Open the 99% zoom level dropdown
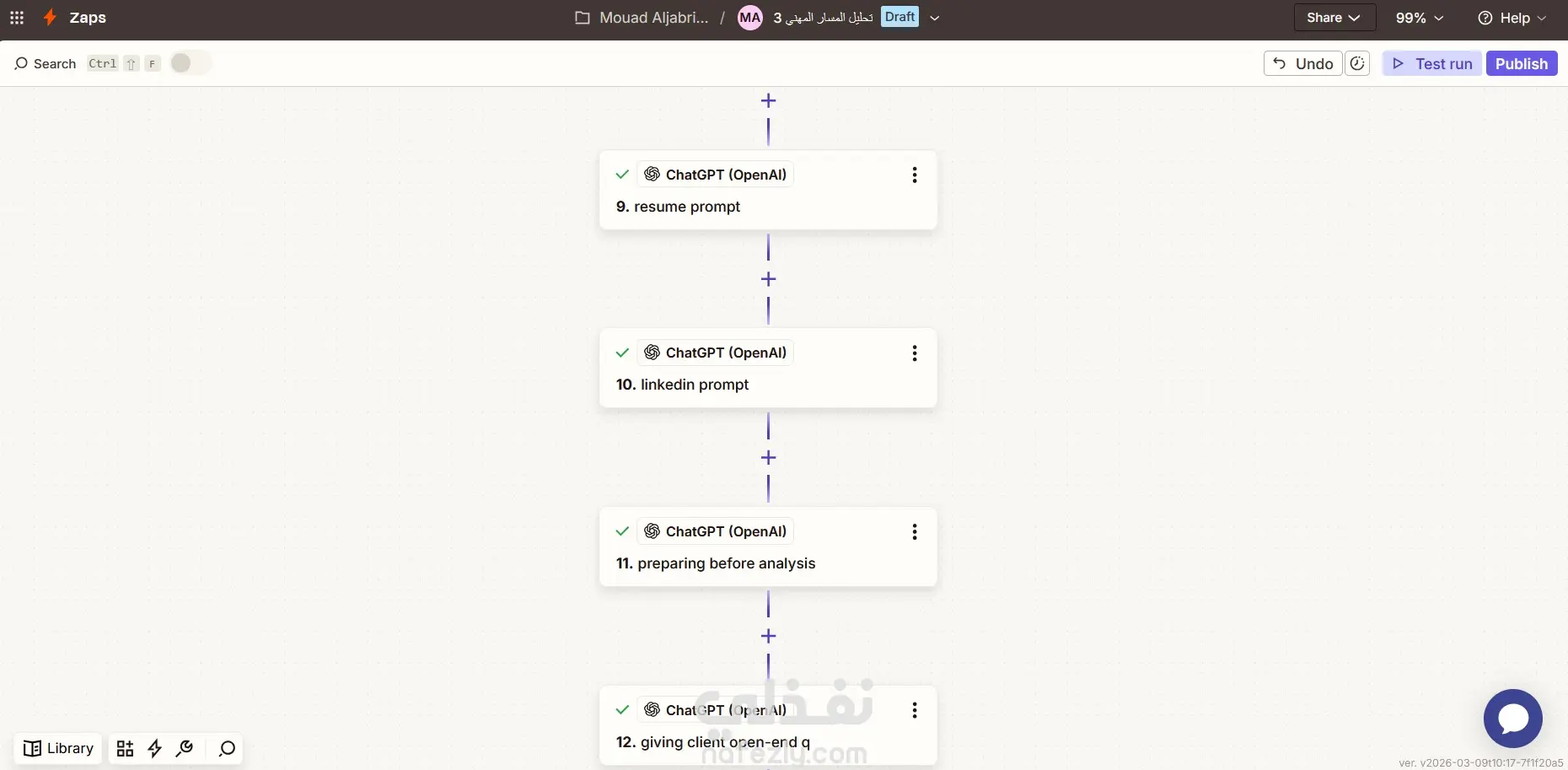The image size is (1568, 770). [1420, 18]
